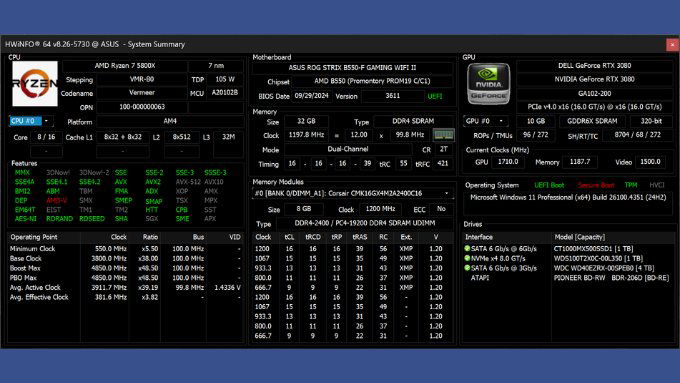The width and height of the screenshot is (680, 383).
Task: Click the TPM indicator
Action: coord(631,185)
